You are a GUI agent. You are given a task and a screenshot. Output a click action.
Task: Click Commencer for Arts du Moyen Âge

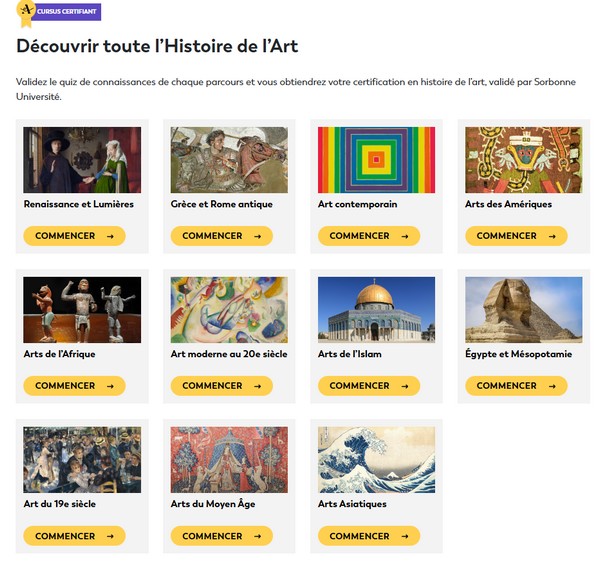[222, 536]
